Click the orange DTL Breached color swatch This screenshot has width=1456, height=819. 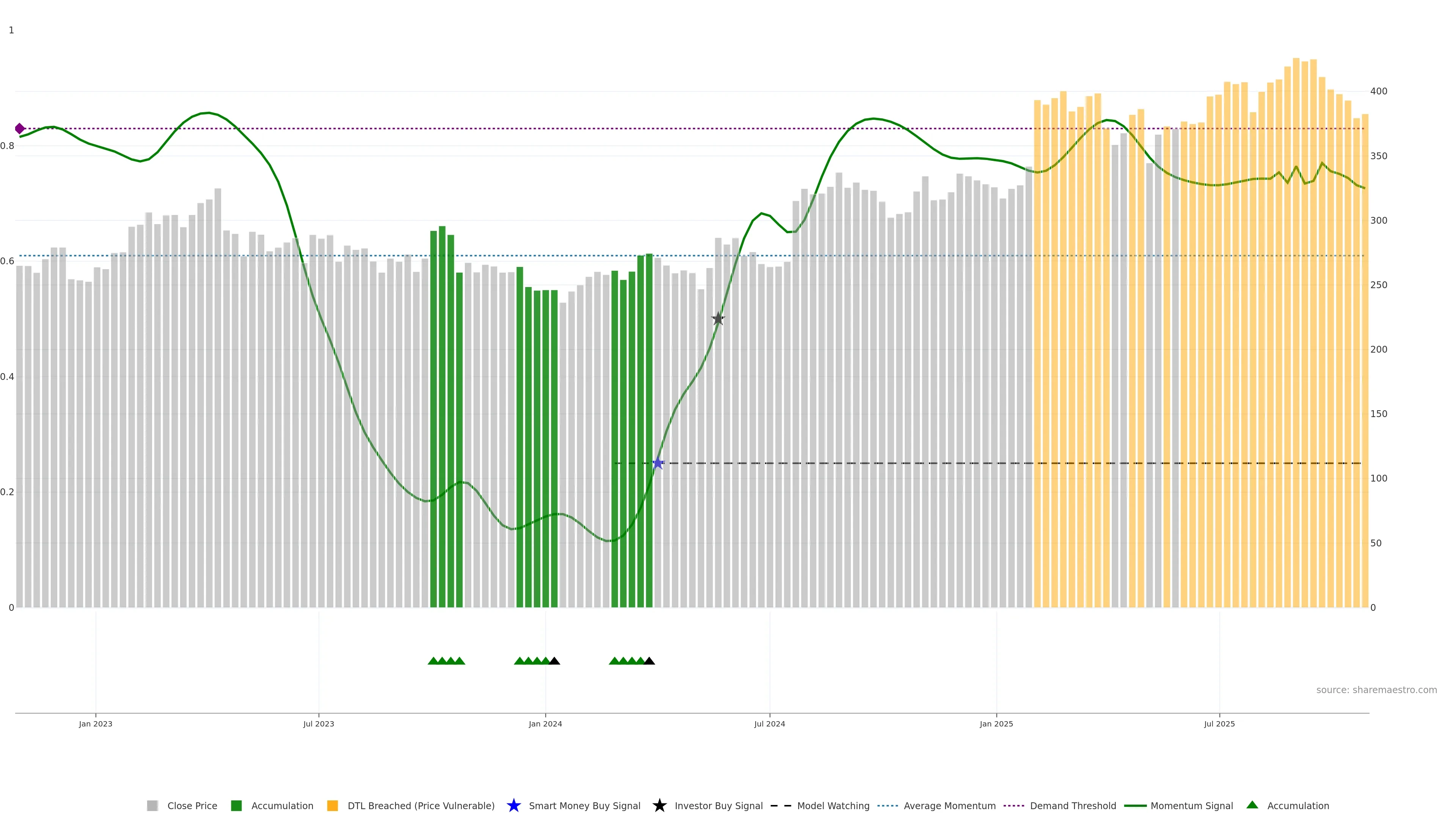click(x=333, y=806)
